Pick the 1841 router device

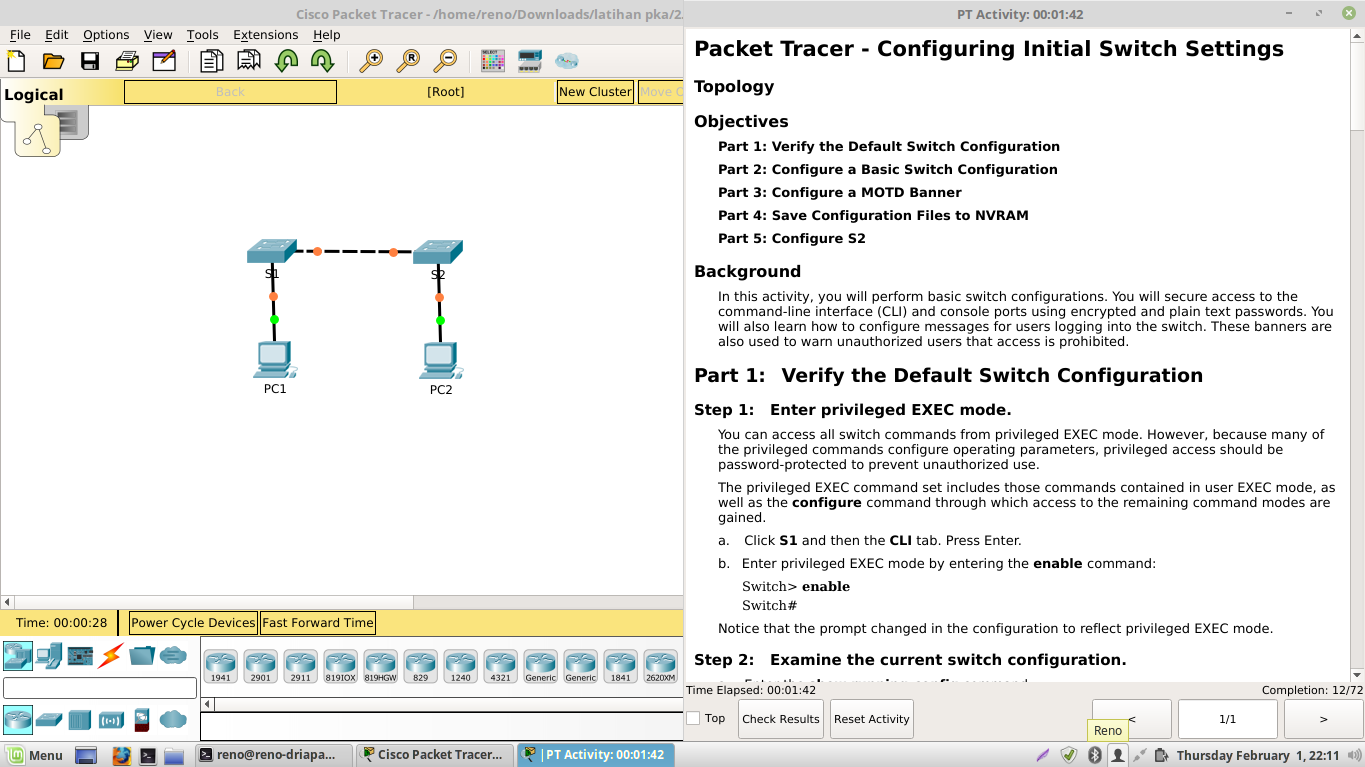[620, 666]
